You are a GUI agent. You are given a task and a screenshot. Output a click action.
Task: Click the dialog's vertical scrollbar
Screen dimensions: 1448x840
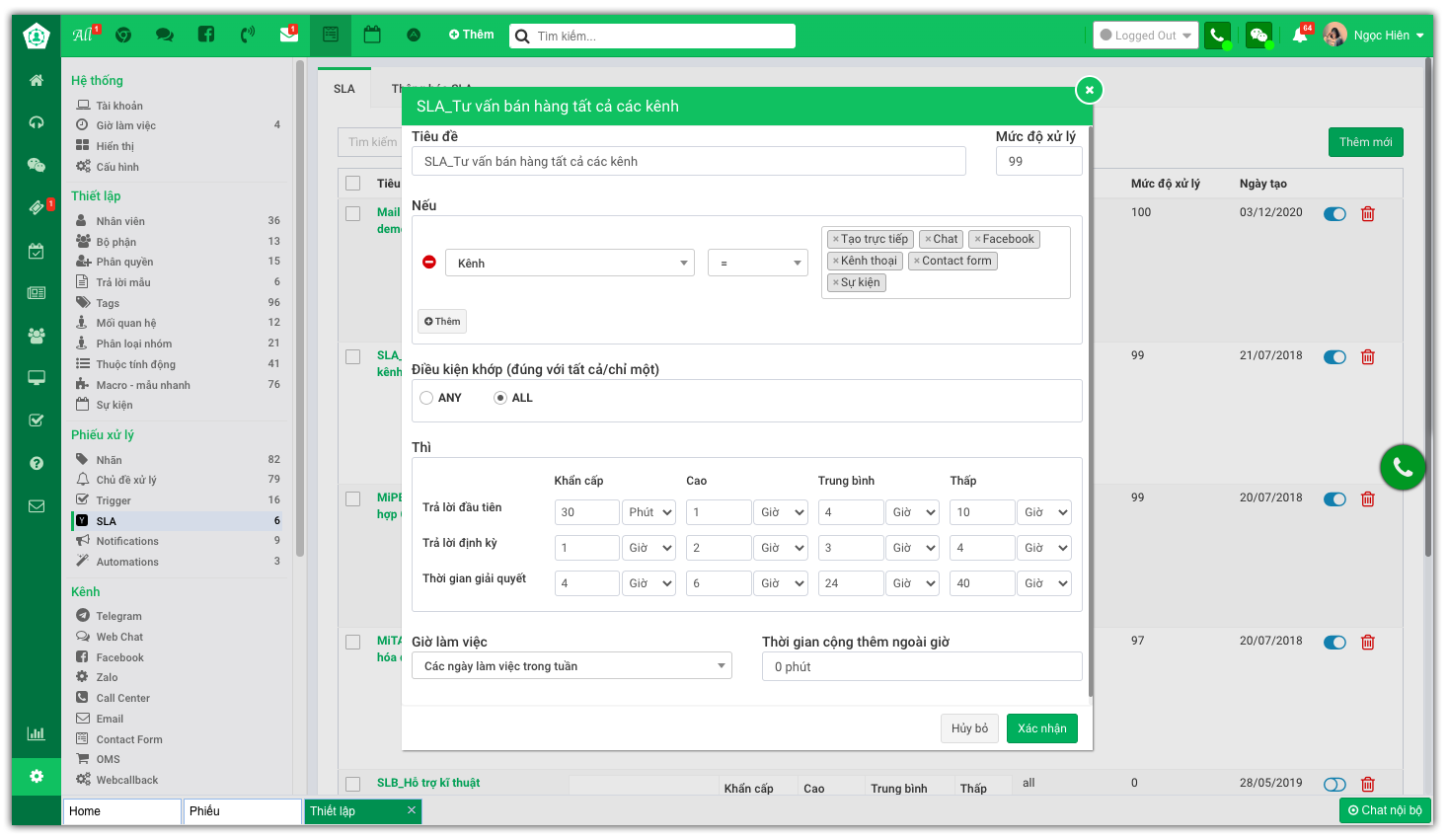click(x=1090, y=395)
